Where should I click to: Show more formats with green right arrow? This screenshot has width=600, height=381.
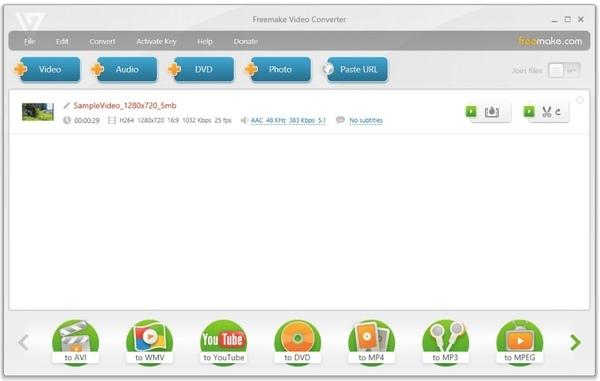point(576,342)
